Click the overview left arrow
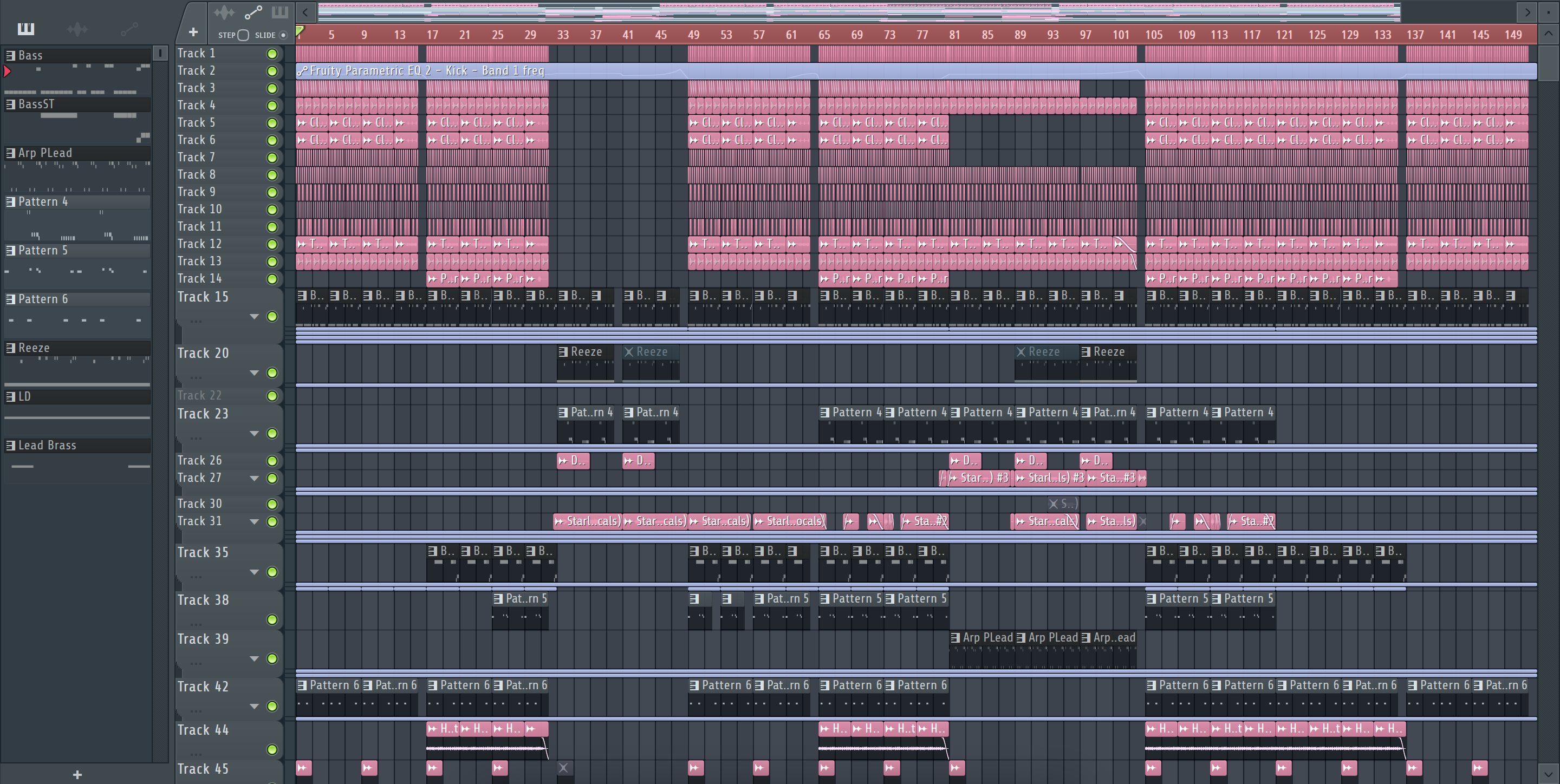This screenshot has height=784, width=1560. pyautogui.click(x=305, y=11)
